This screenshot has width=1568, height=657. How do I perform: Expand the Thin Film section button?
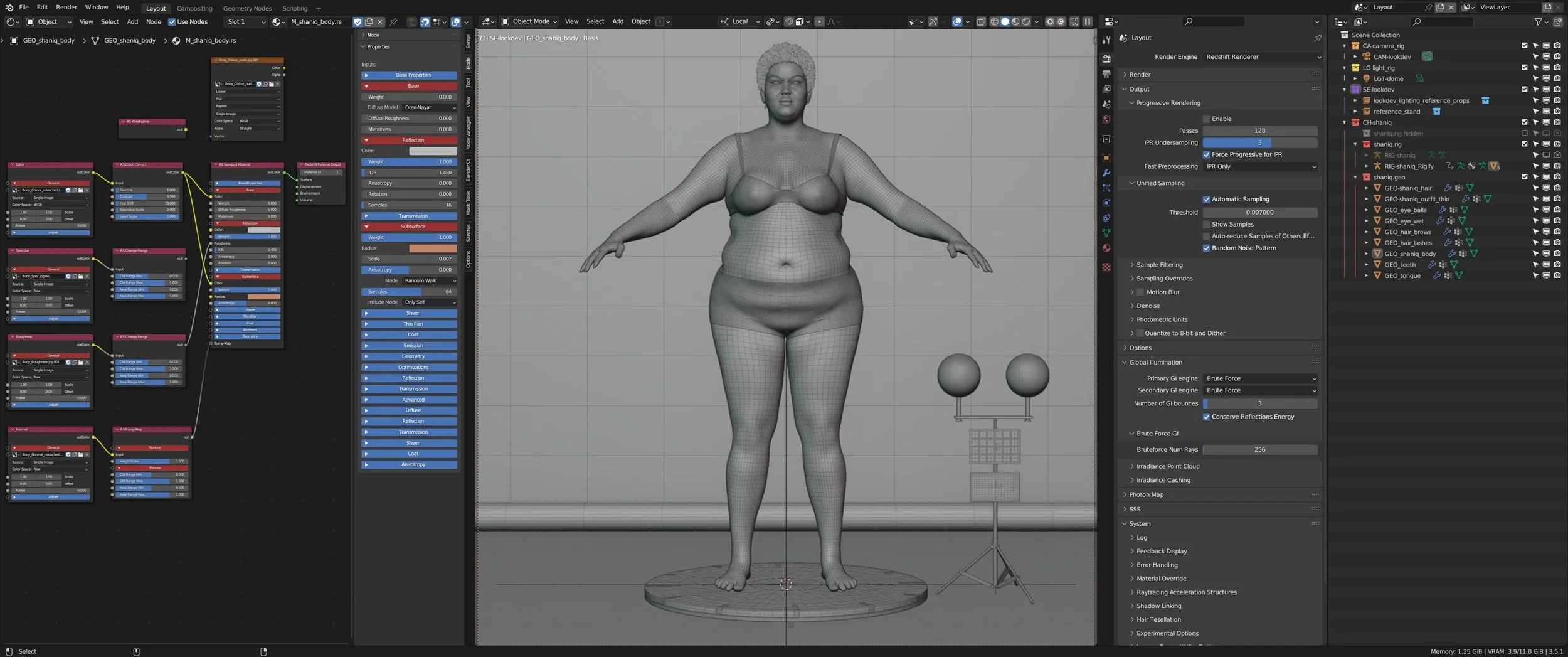coord(409,324)
